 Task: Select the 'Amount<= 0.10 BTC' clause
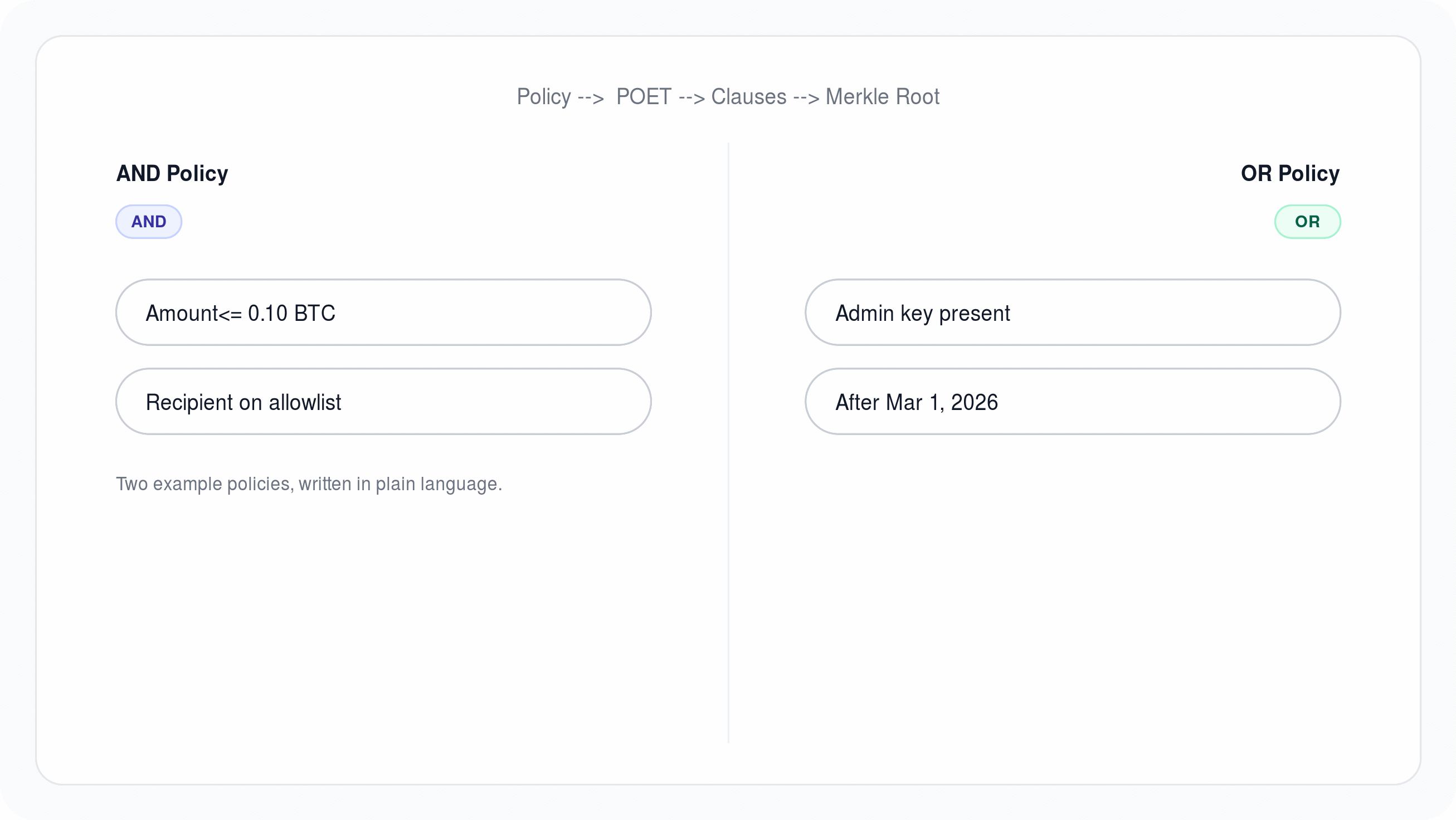point(383,313)
